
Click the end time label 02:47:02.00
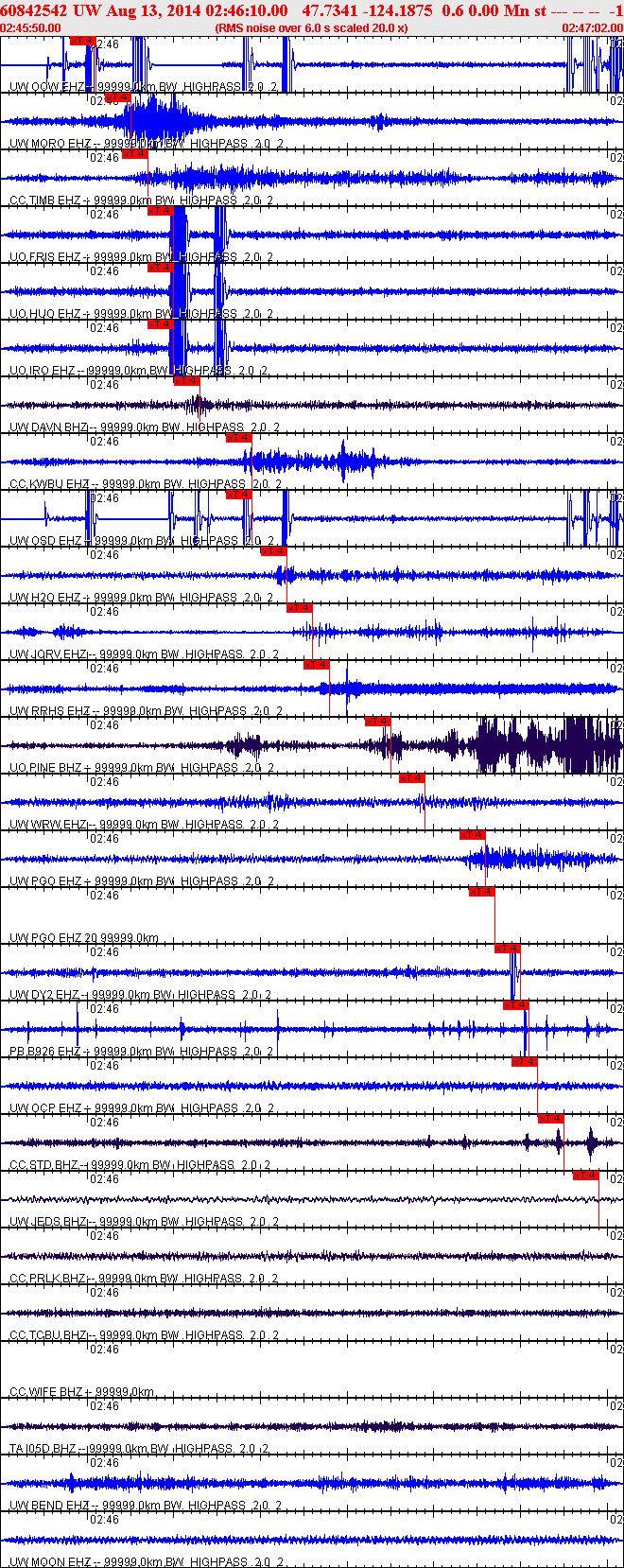(x=592, y=28)
